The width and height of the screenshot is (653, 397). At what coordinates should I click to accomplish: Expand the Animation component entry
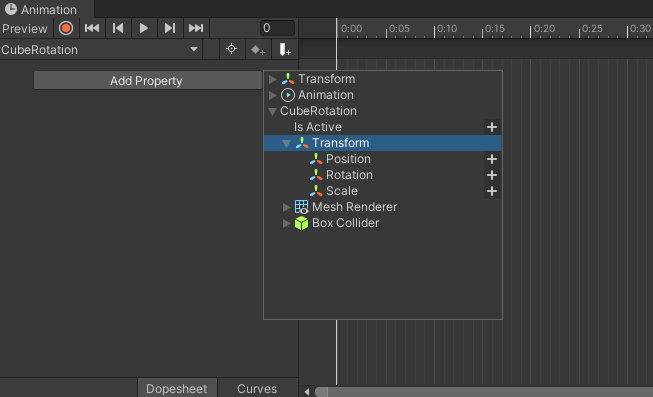(272, 95)
